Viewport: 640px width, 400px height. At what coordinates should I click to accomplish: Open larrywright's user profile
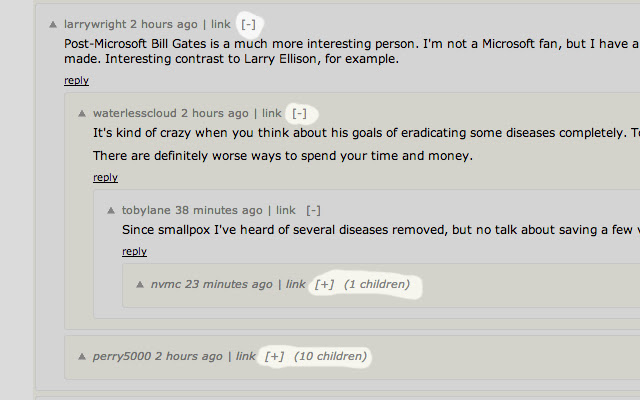(95, 24)
